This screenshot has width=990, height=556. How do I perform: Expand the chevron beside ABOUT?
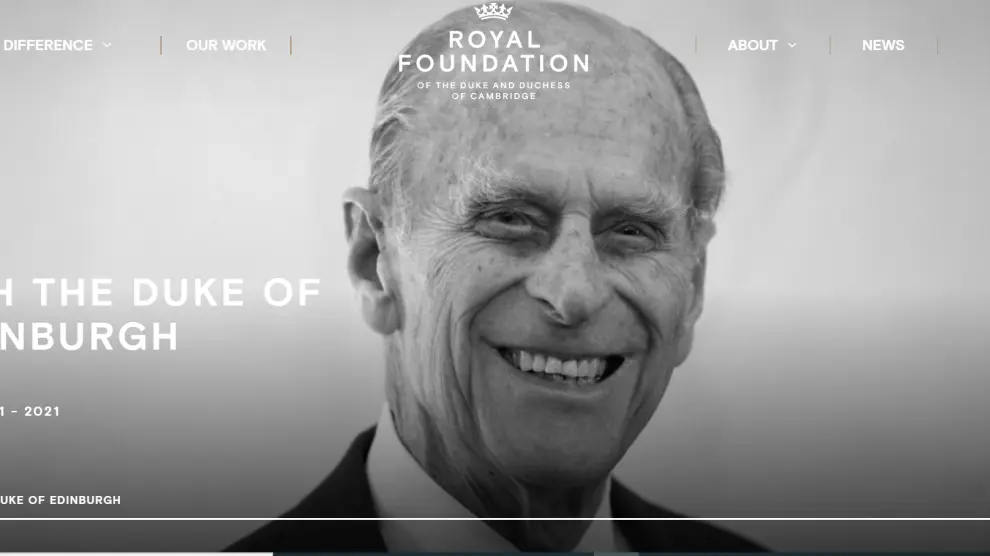click(792, 45)
